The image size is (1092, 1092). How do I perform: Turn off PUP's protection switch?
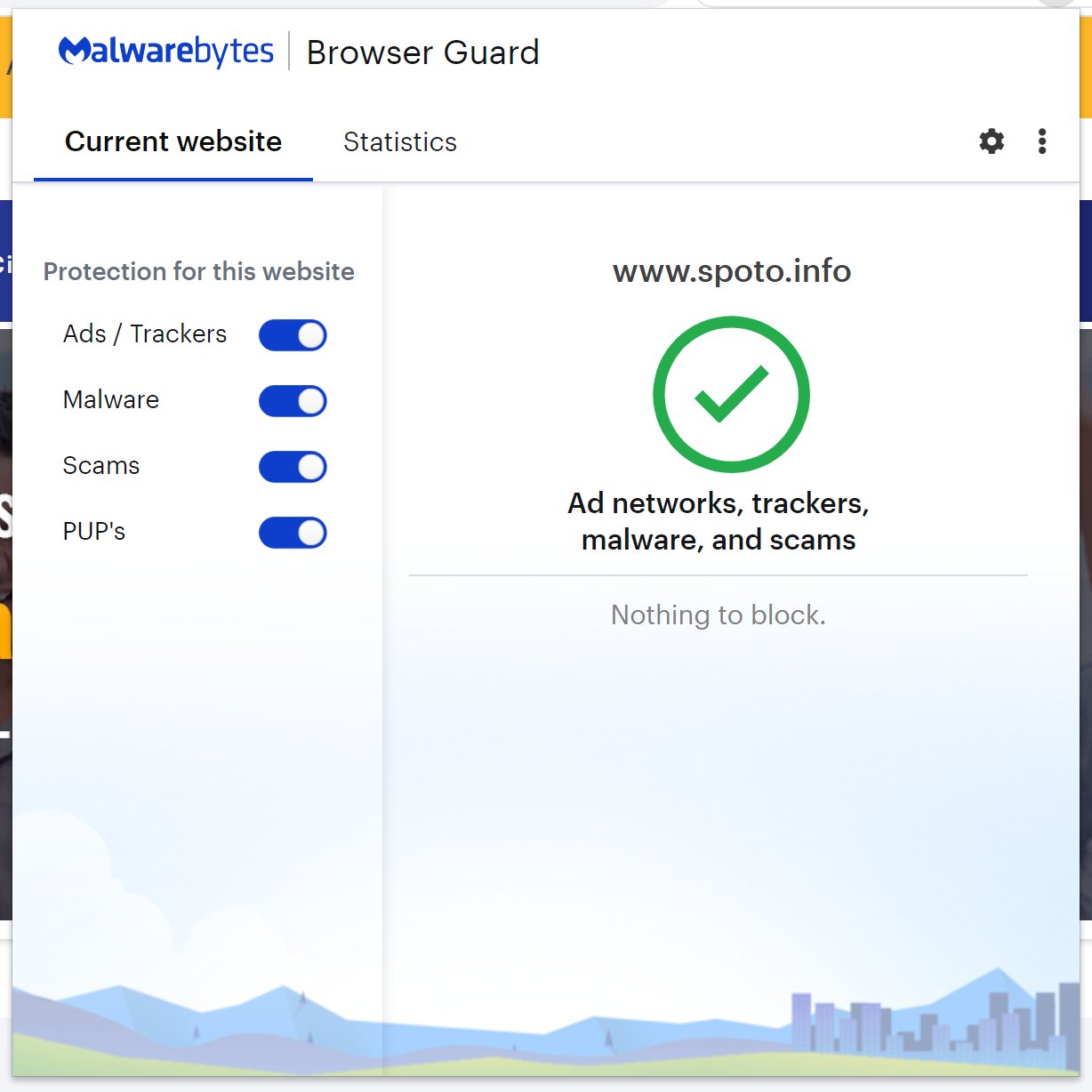tap(293, 533)
